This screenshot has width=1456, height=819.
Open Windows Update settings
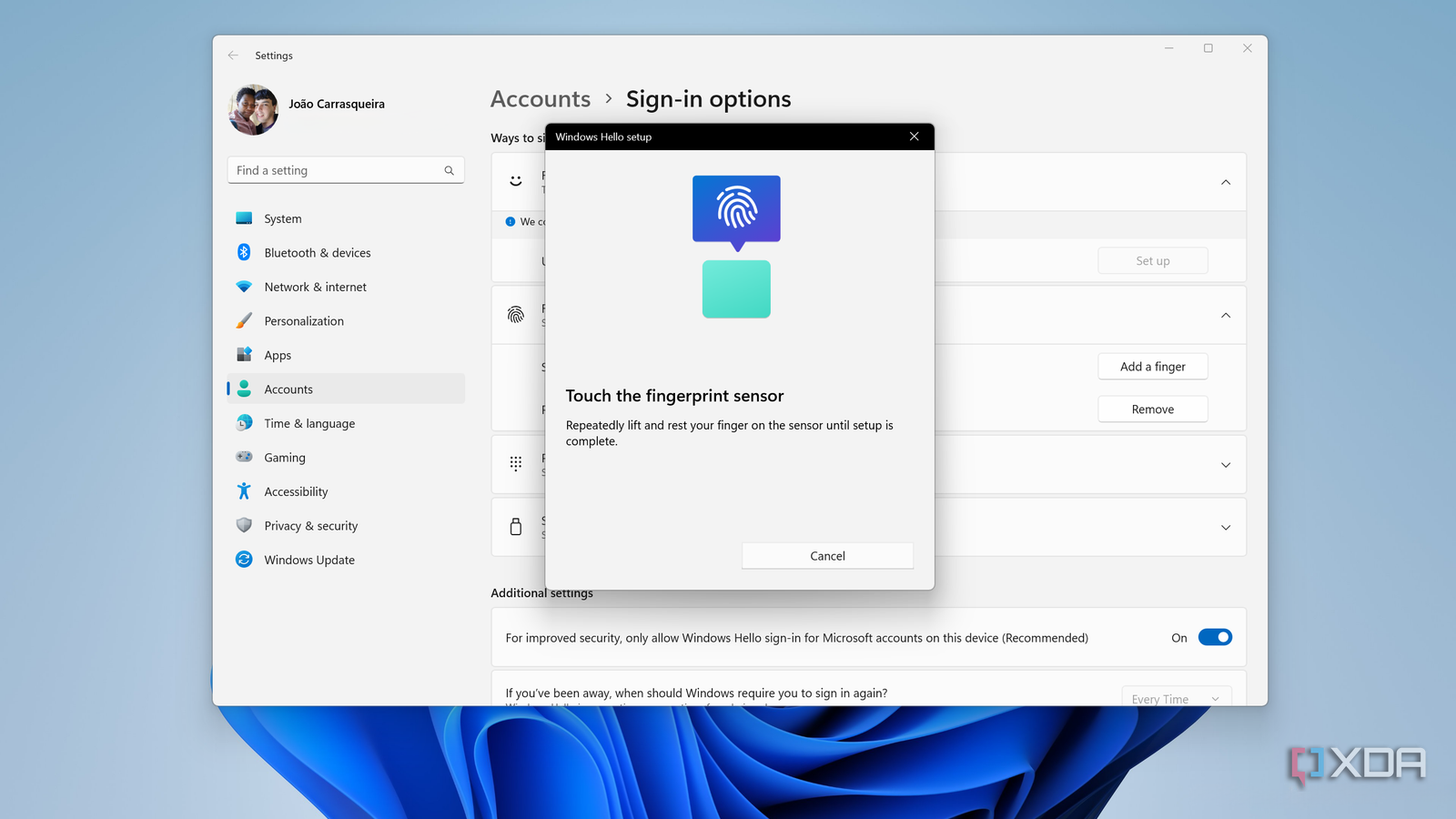[309, 560]
